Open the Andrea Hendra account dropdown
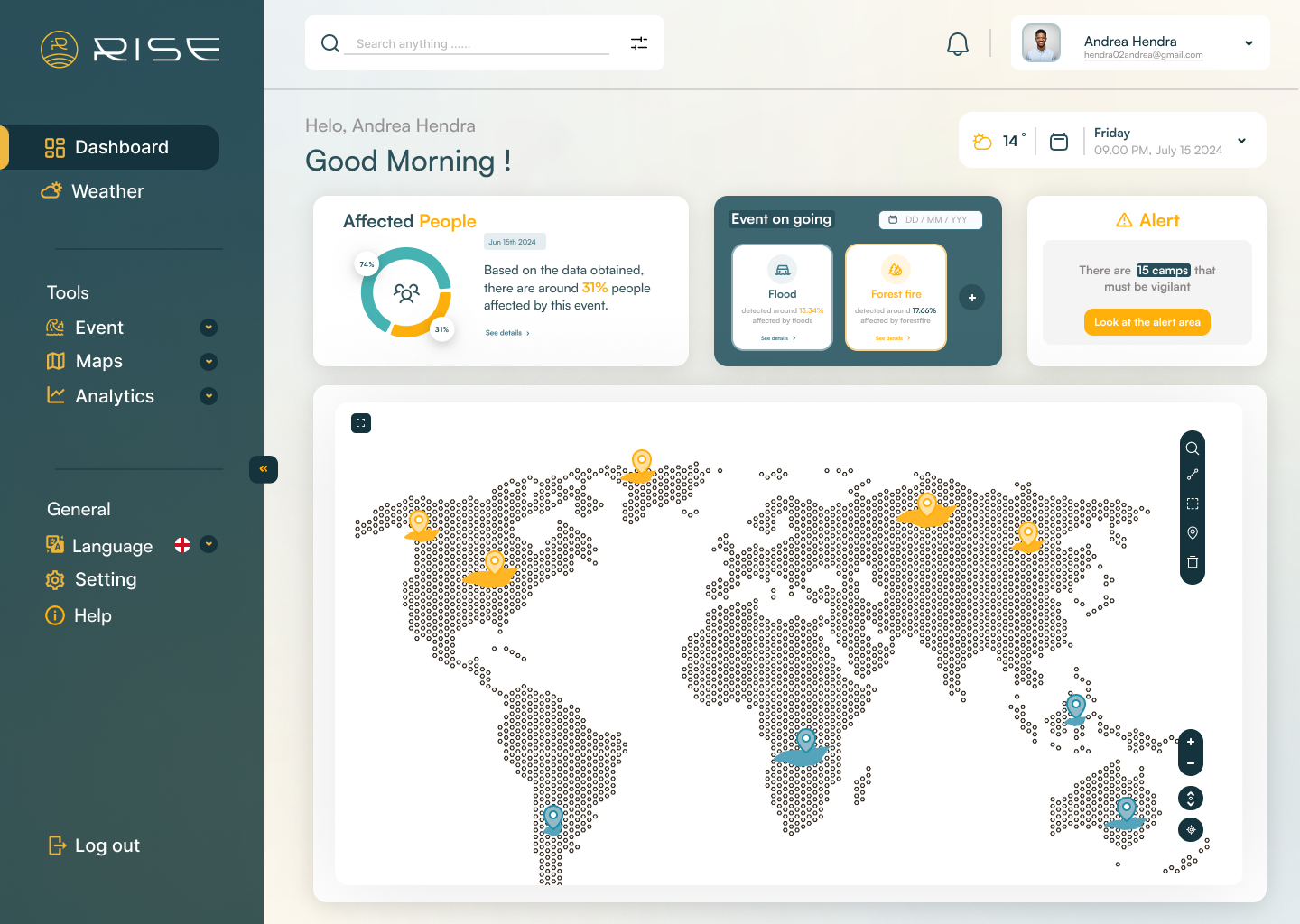The width and height of the screenshot is (1300, 924). (1249, 43)
